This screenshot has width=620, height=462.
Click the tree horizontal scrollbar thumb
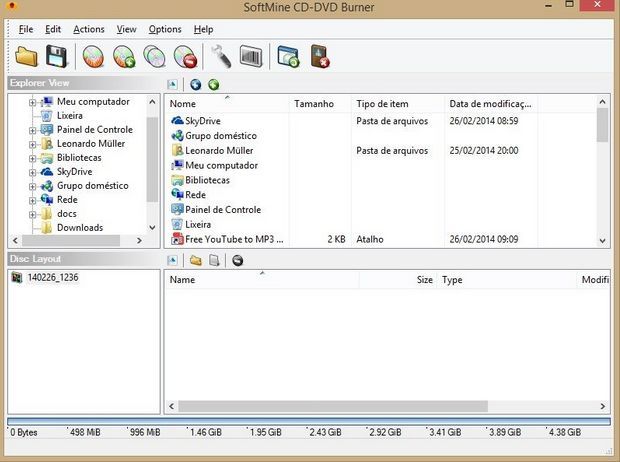(71, 240)
